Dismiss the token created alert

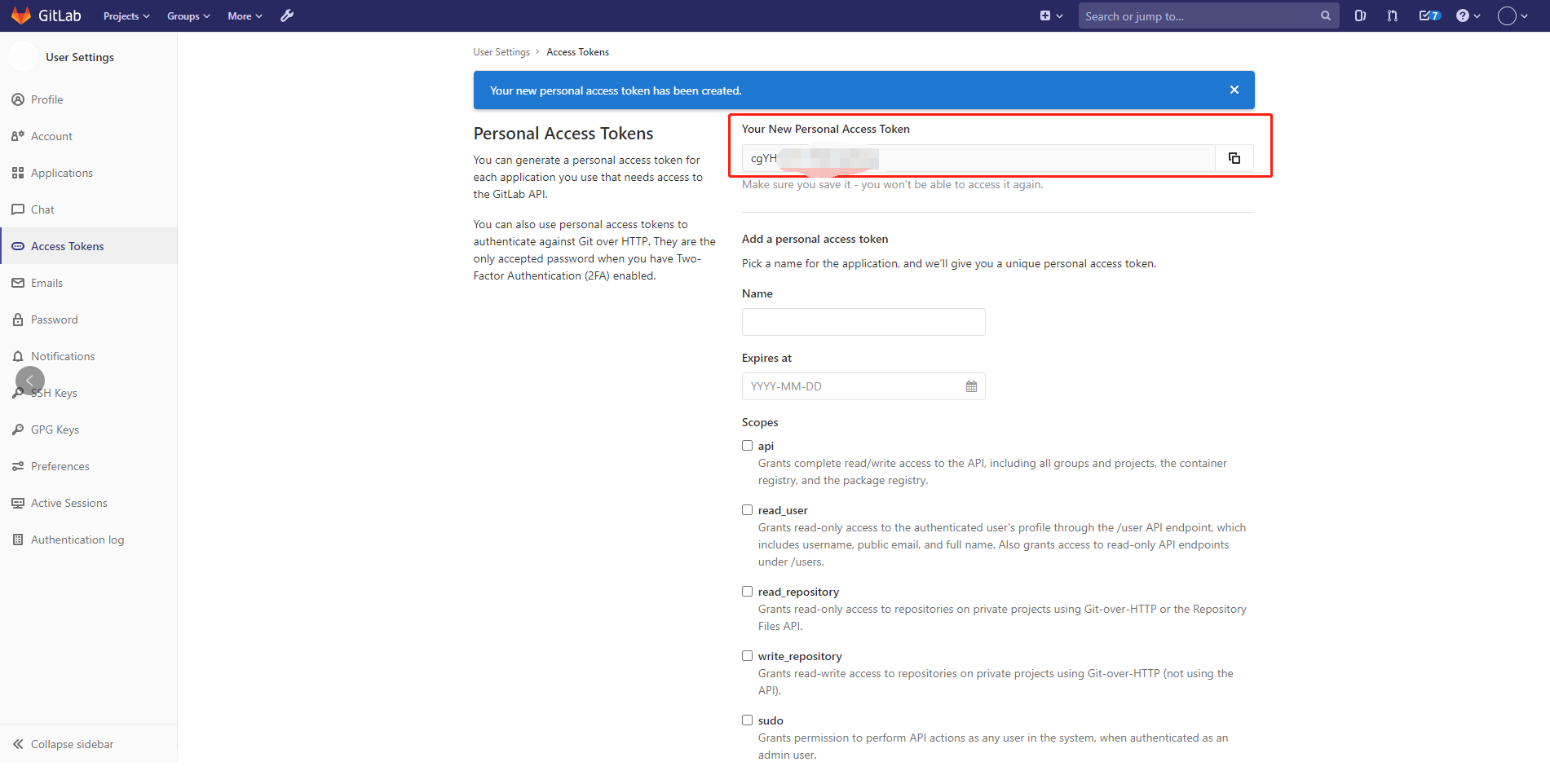click(x=1234, y=90)
